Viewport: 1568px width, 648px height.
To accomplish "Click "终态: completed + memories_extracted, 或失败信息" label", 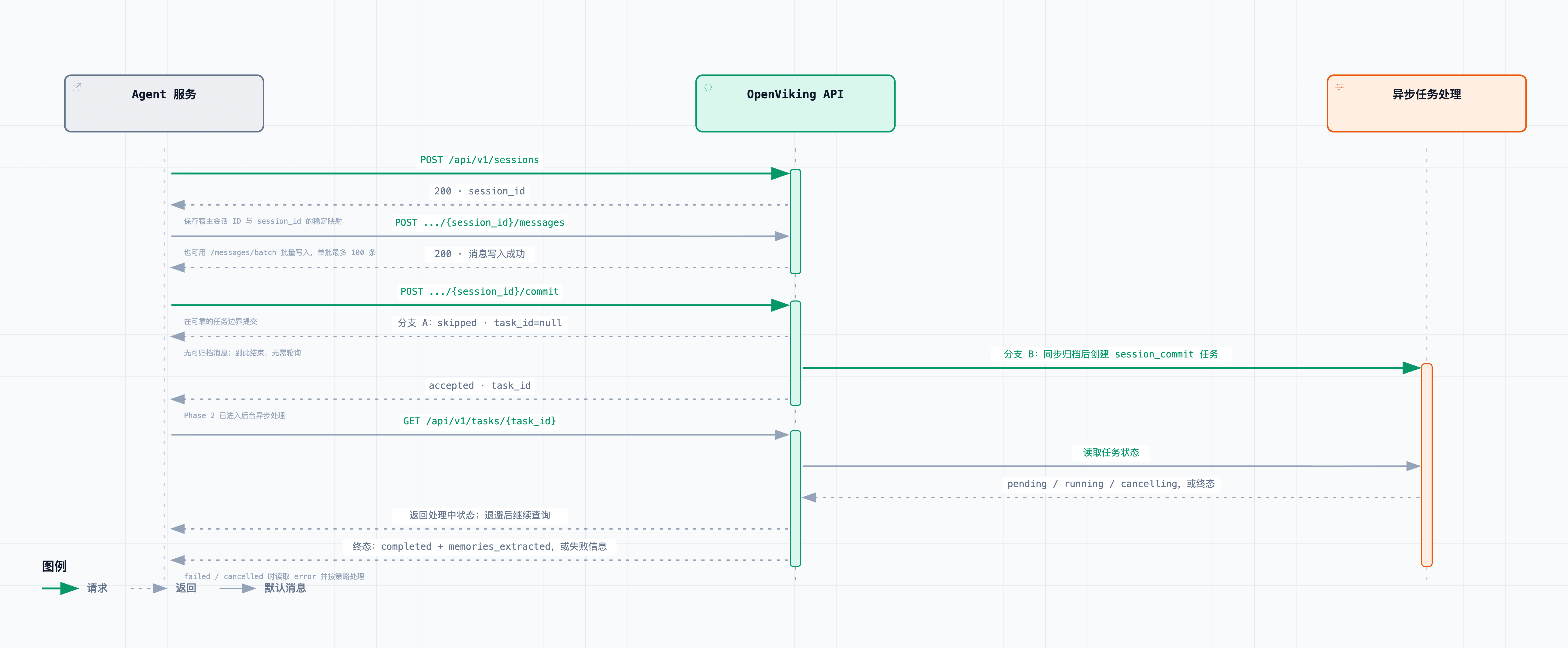I will pos(480,546).
